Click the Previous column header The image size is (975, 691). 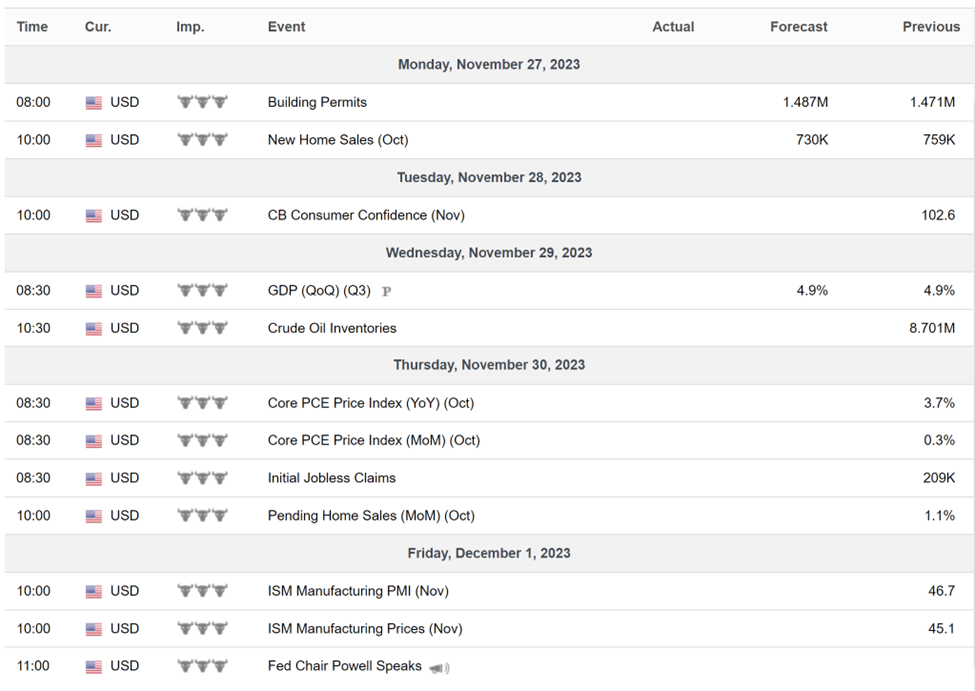[931, 27]
